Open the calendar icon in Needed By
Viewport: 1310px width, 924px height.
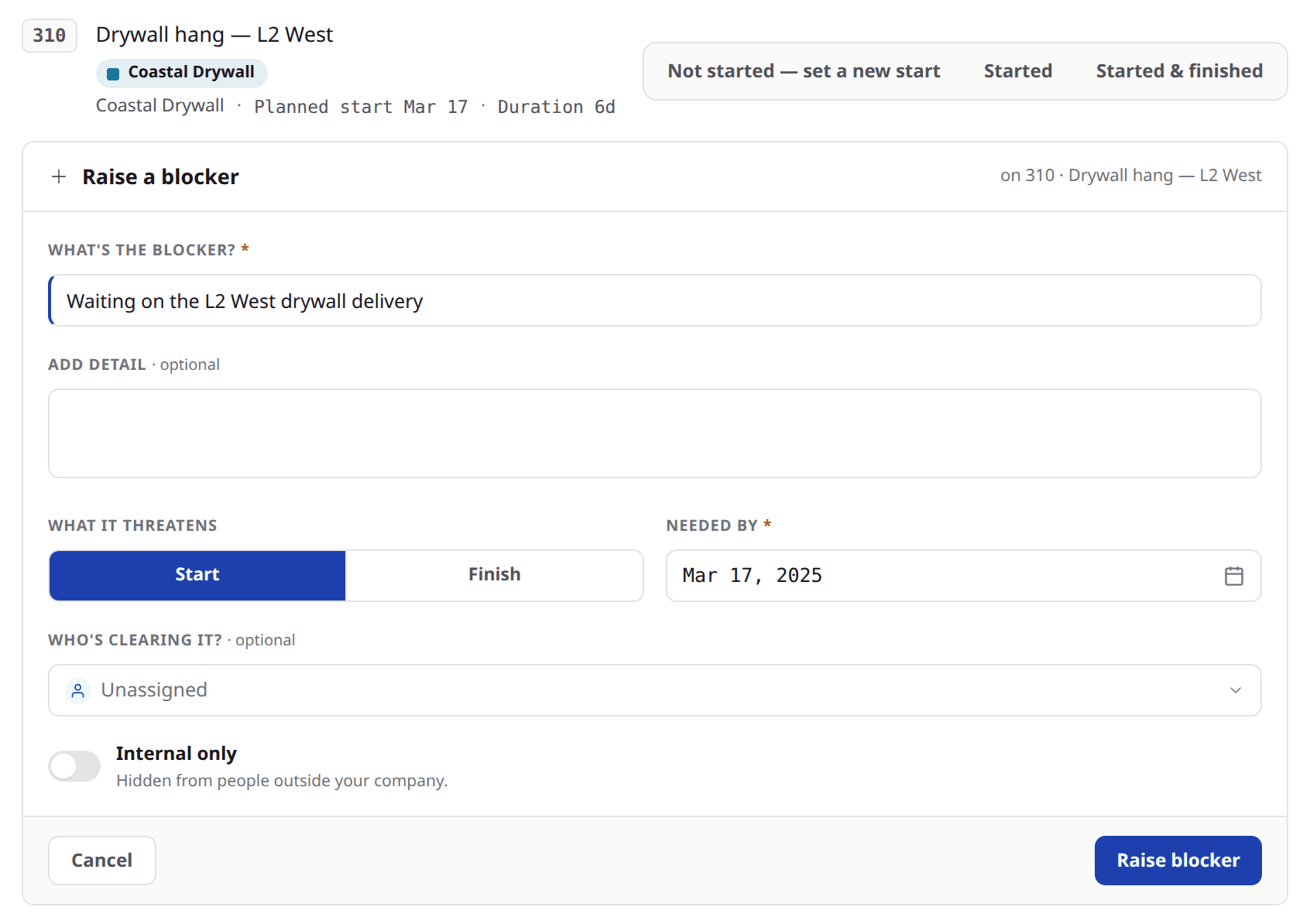point(1234,576)
